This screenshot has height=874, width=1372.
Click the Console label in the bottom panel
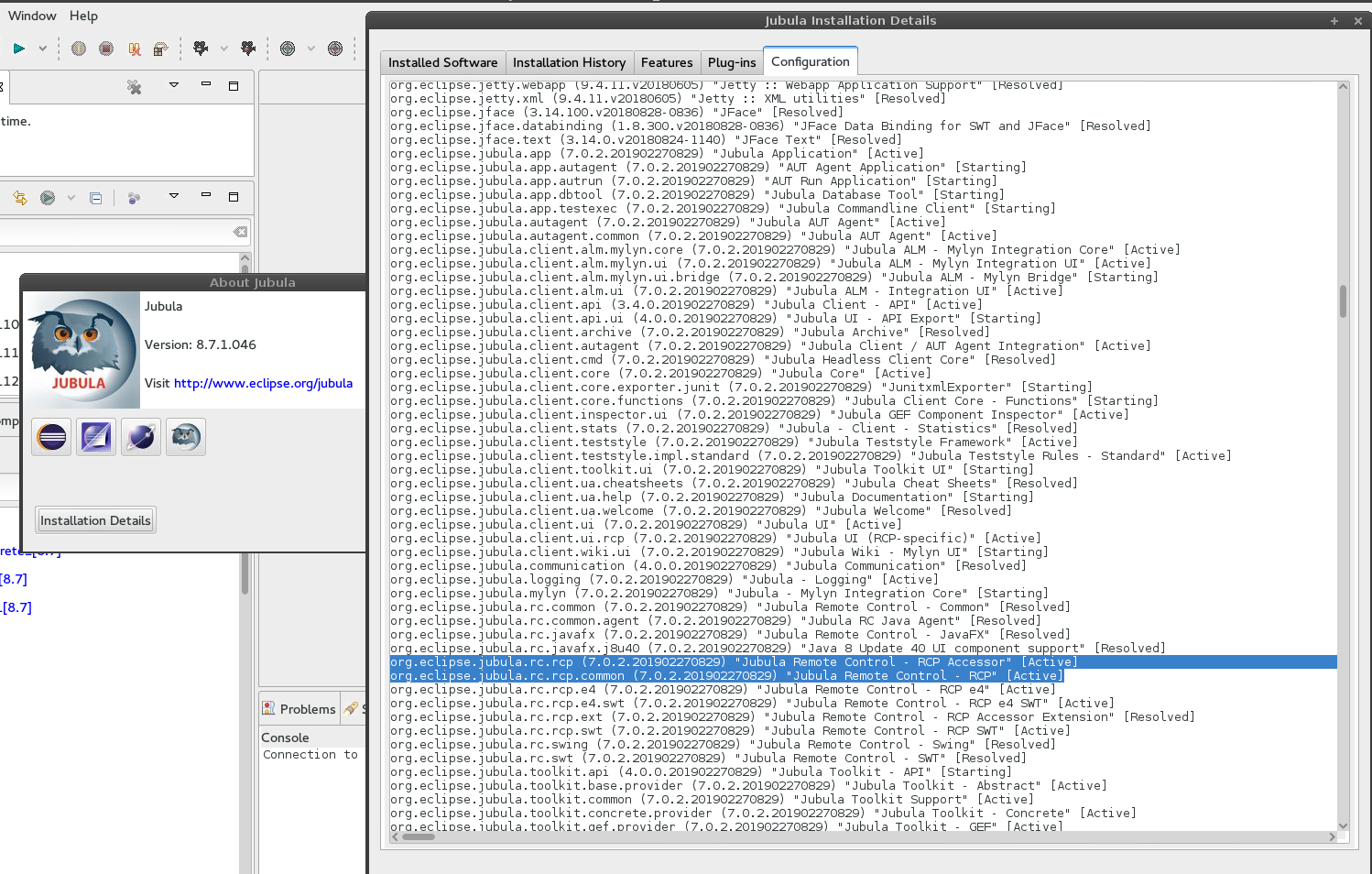(285, 737)
